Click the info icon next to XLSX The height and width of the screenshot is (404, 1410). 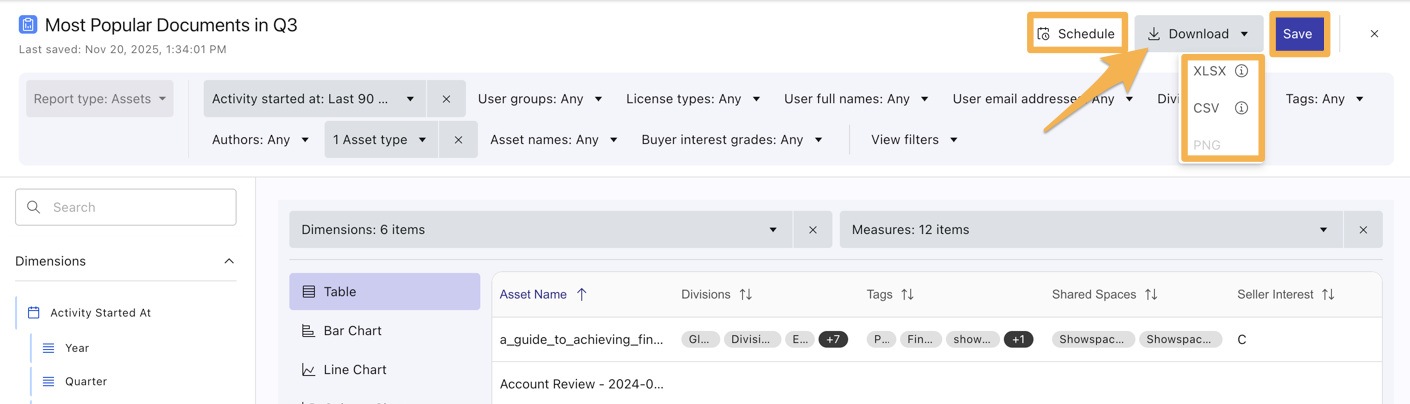[1241, 71]
